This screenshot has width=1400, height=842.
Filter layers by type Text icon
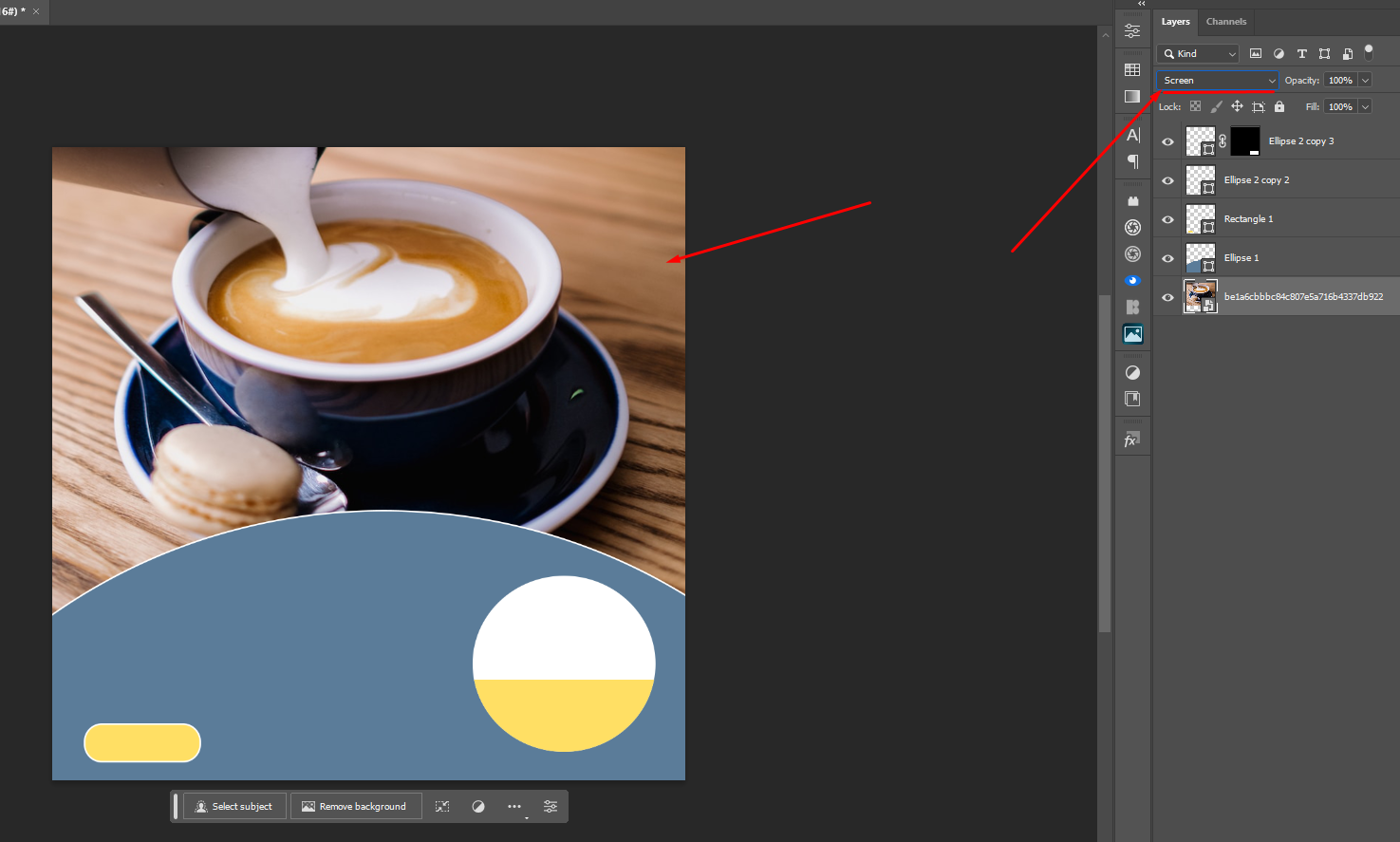[1301, 53]
